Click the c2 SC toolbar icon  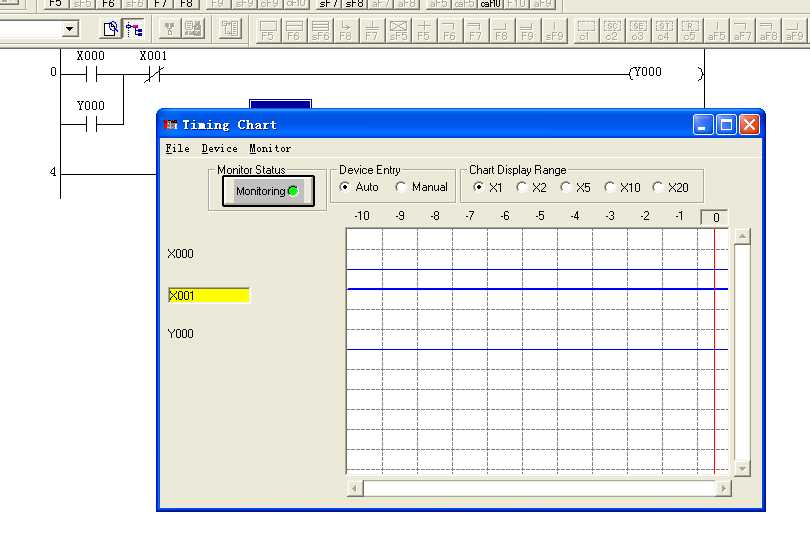tap(612, 30)
